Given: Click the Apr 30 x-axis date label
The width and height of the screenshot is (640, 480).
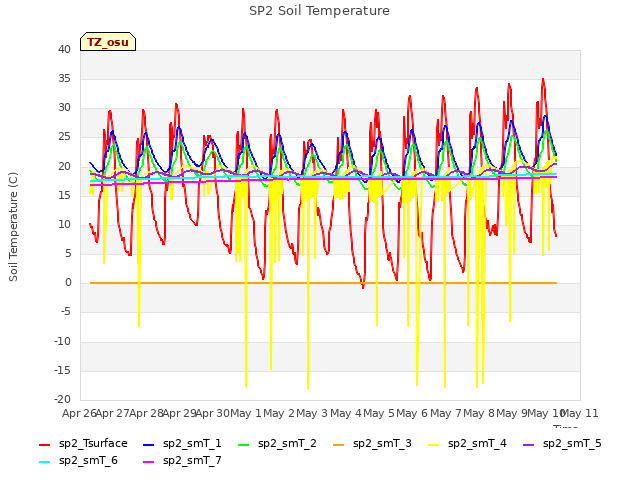Looking at the screenshot, I should pyautogui.click(x=213, y=414).
